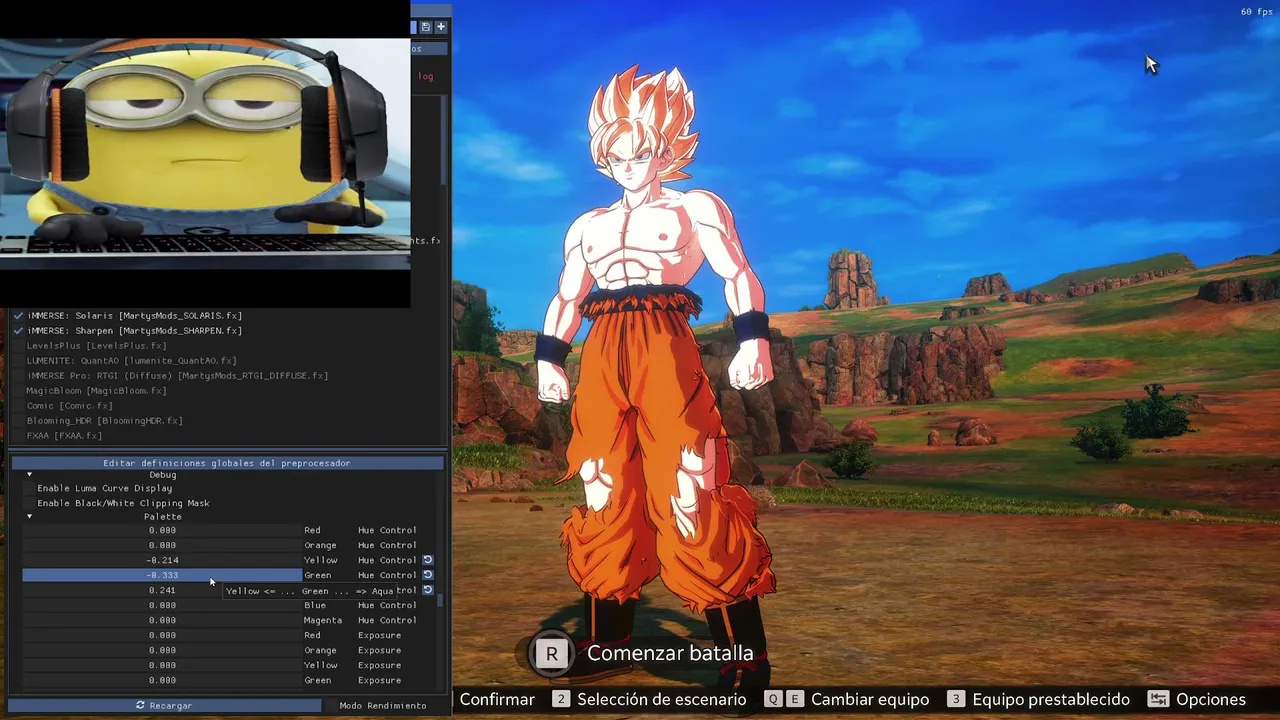Screen dimensions: 1280x720
Task: Click the Red Exposure slider
Action: pos(162,635)
